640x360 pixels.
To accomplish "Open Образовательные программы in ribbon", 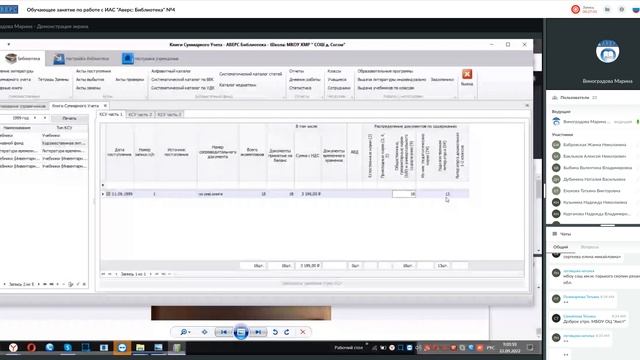I will [385, 71].
